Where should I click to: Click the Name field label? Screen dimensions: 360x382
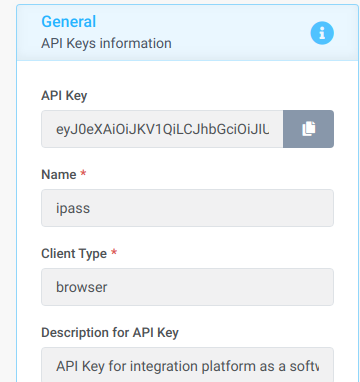click(59, 174)
